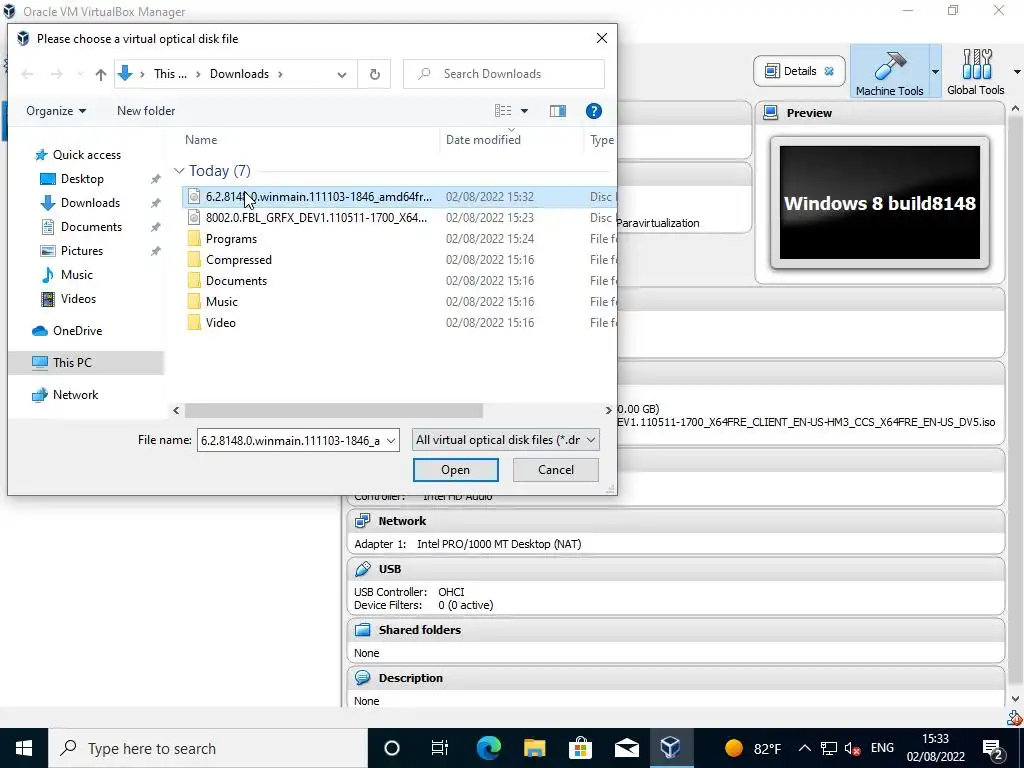Viewport: 1024px width, 768px height.
Task: Open the Windows Start menu
Action: 24,748
